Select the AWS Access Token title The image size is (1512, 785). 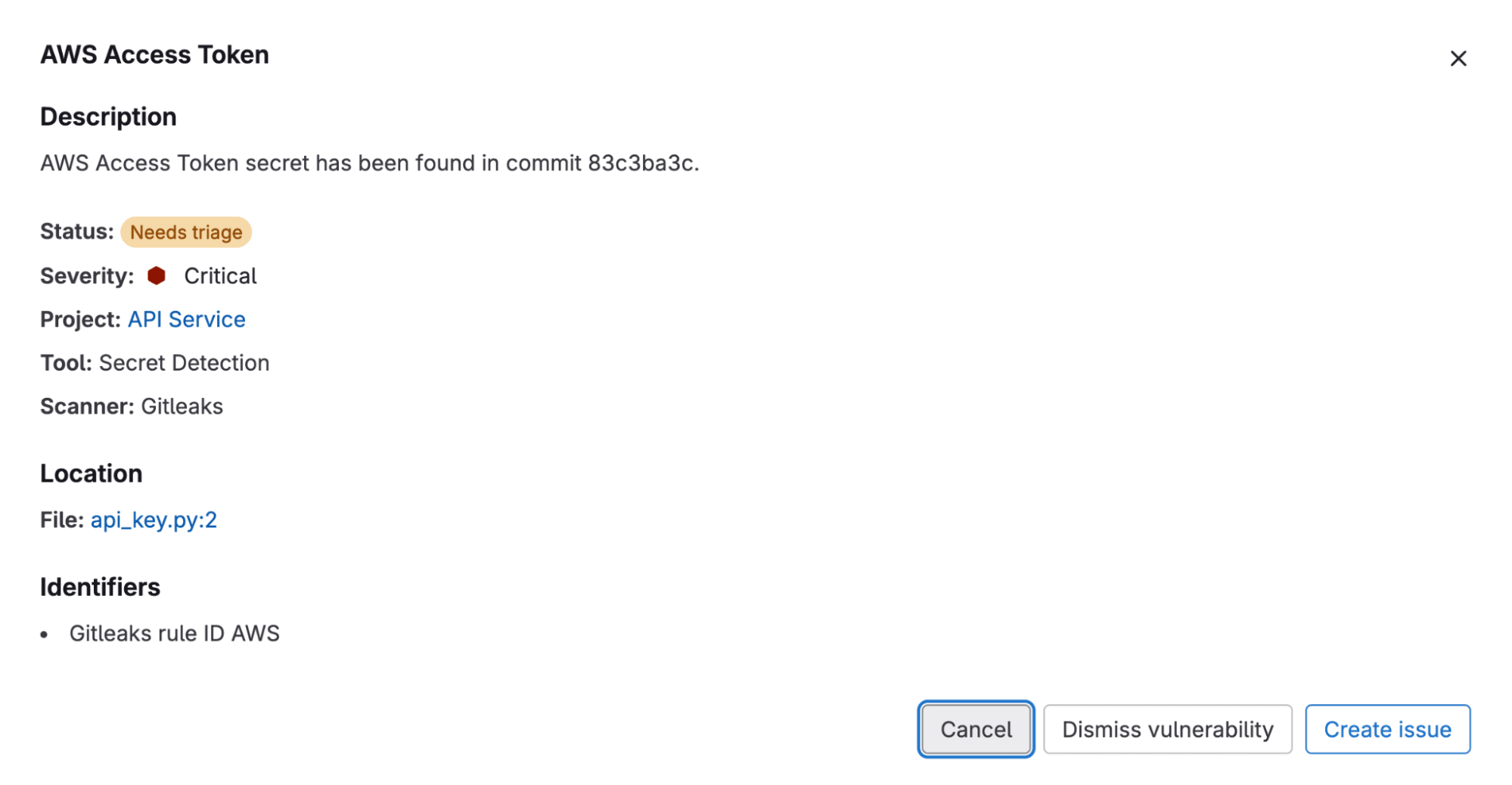(154, 54)
